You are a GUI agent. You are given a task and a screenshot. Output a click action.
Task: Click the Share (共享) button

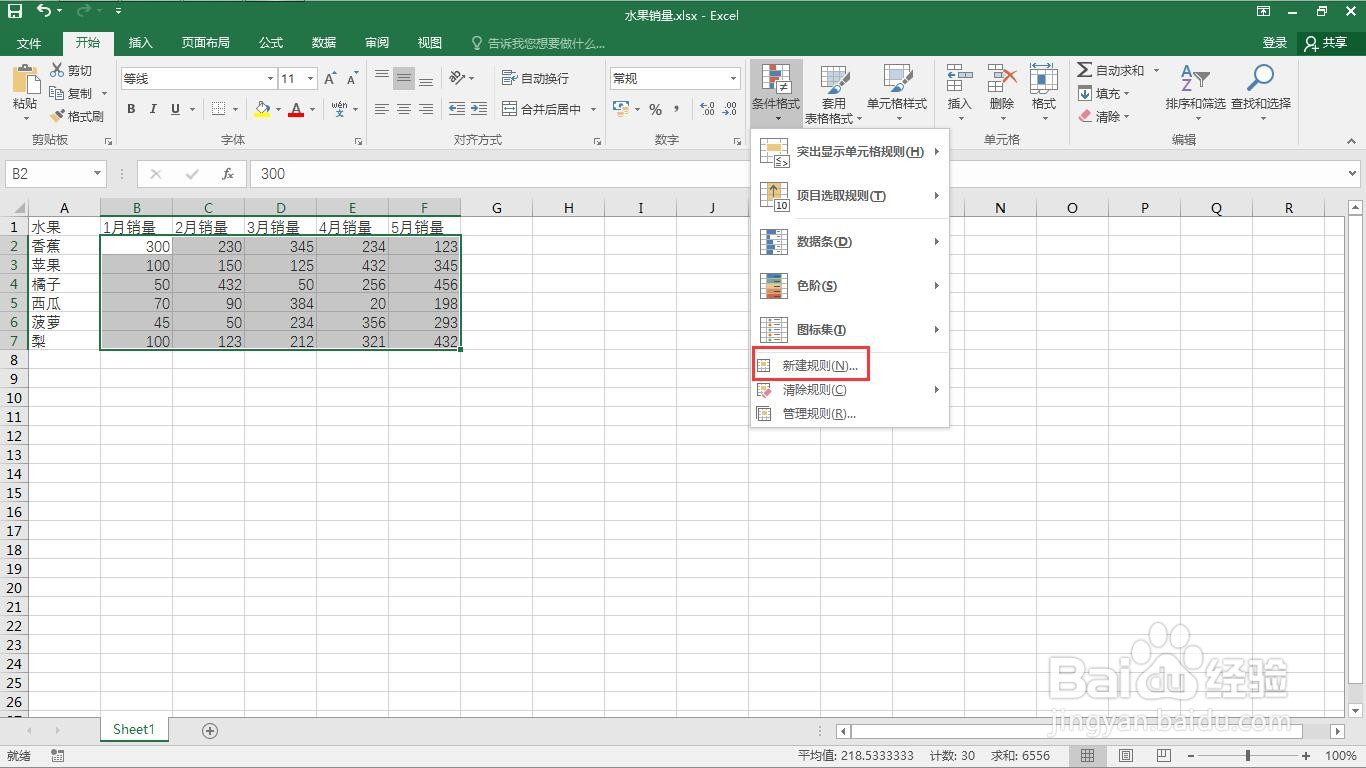1327,43
